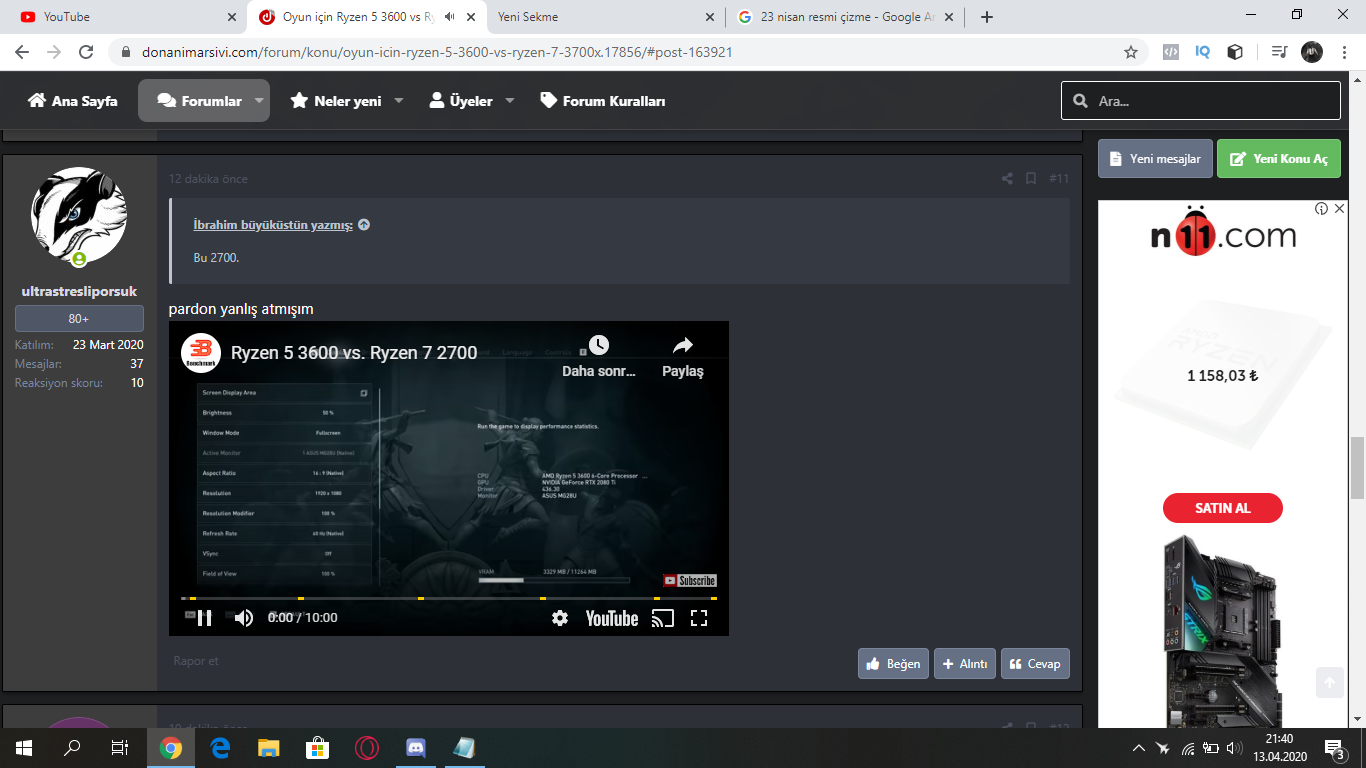Enter fullscreen for the video
Screen dimensions: 1366x768
pos(699,618)
